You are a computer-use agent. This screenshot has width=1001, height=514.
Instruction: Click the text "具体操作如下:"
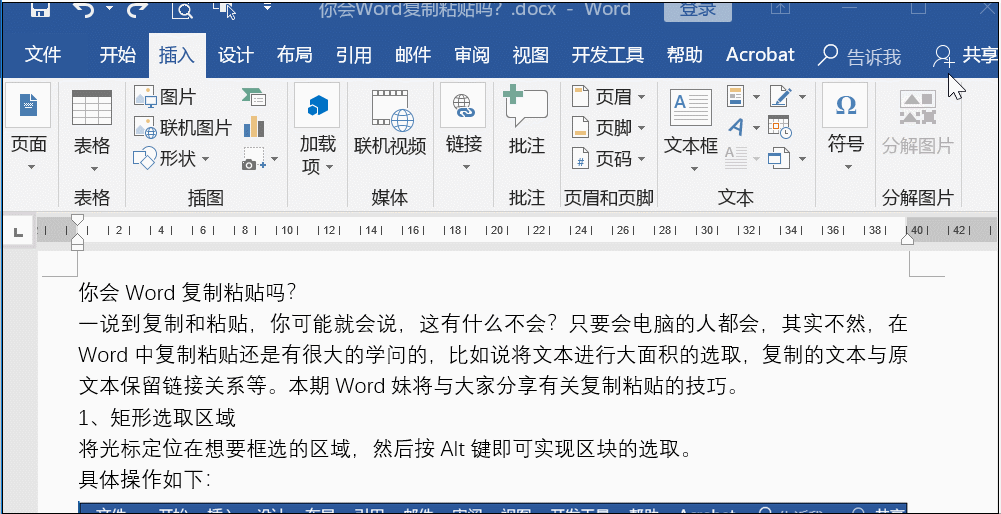pos(145,478)
